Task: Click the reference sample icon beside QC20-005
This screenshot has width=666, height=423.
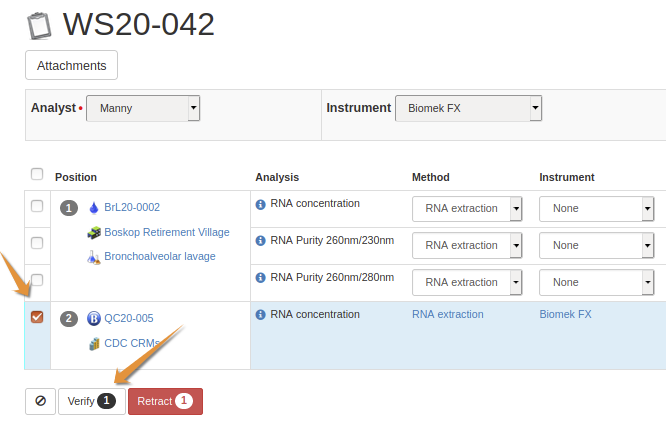Action: pyautogui.click(x=94, y=319)
